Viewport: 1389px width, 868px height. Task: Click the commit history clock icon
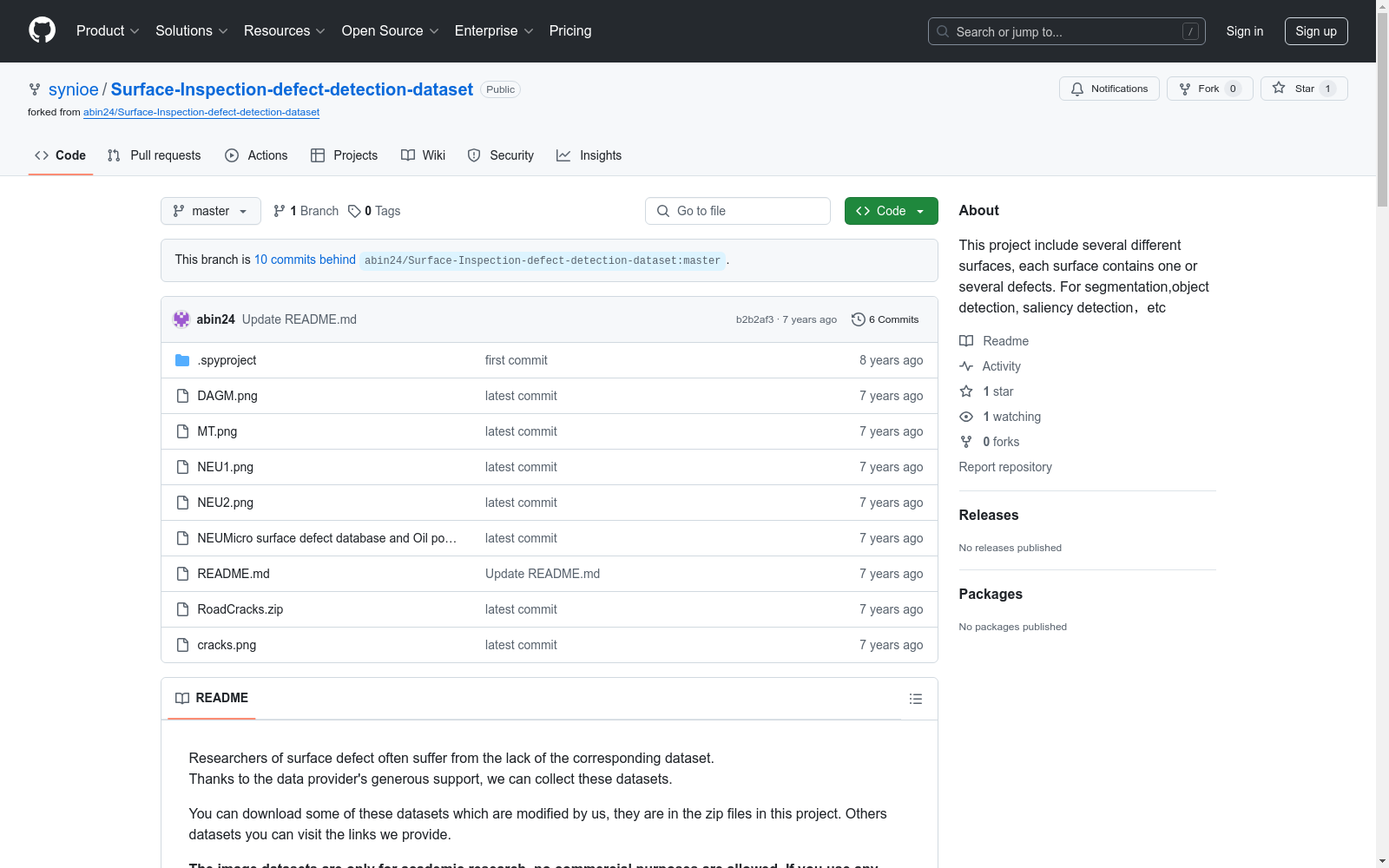click(x=858, y=319)
